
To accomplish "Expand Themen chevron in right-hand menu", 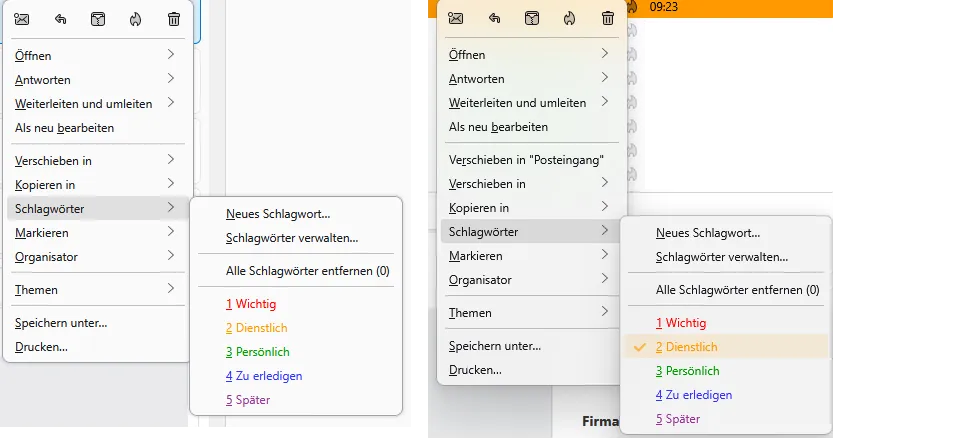I will [605, 312].
